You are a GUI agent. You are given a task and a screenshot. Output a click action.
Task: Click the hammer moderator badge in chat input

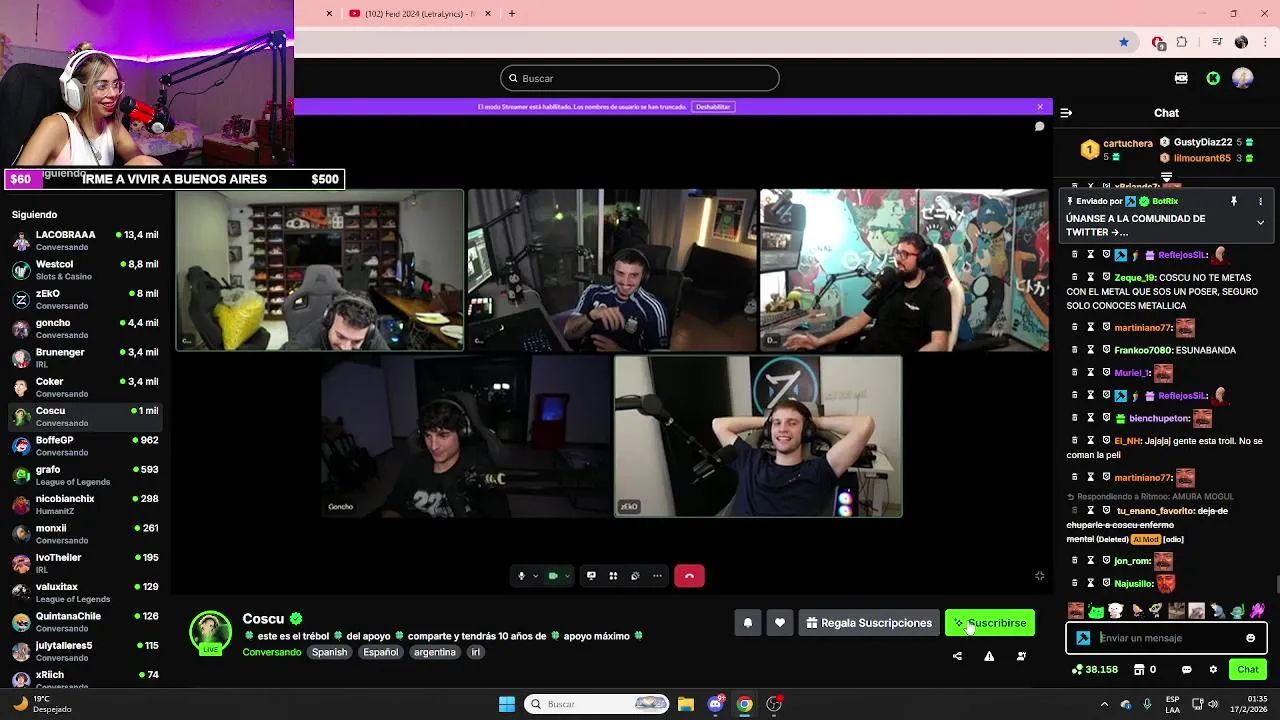coord(1083,638)
